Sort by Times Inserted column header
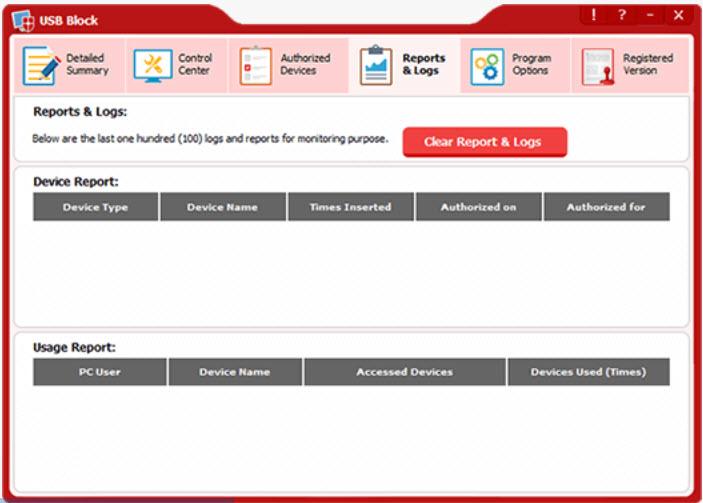Image resolution: width=703 pixels, height=503 pixels. 351,207
